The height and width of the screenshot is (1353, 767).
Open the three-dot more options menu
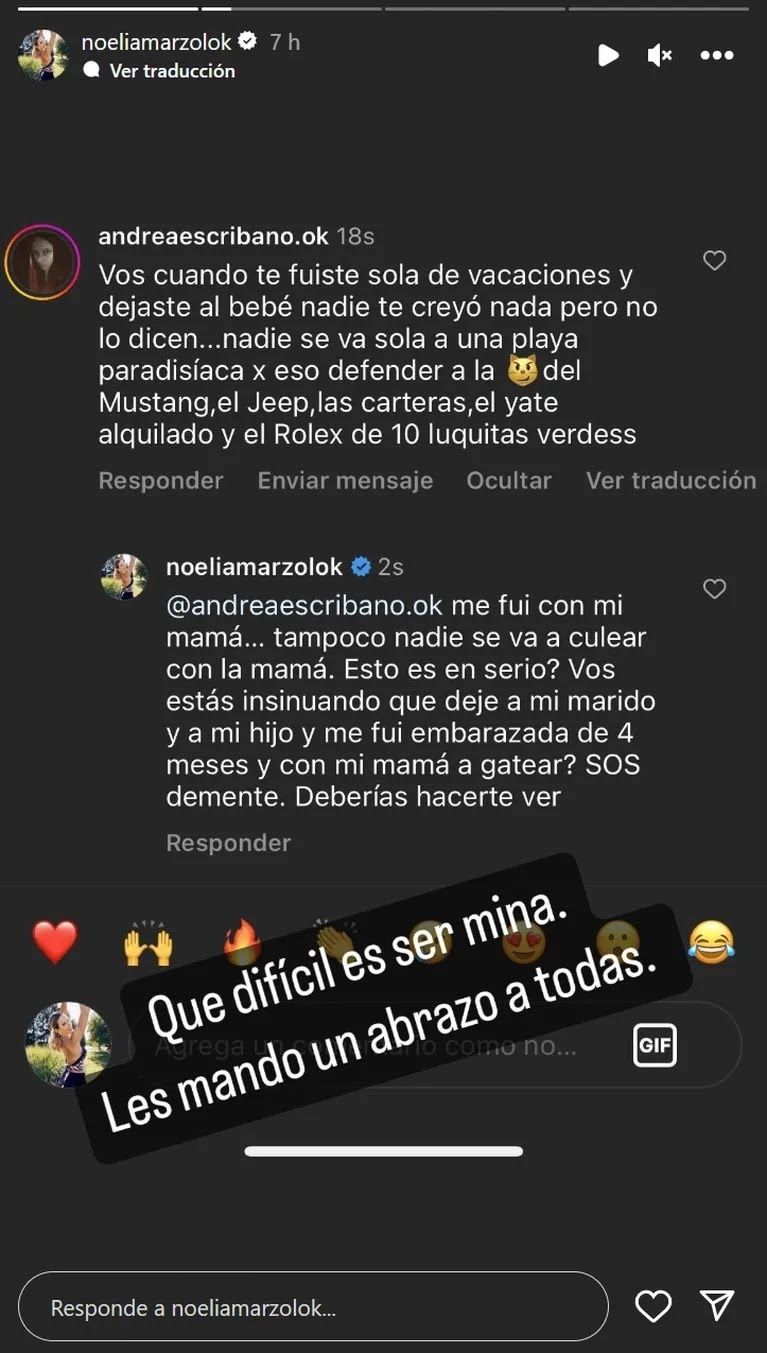[x=716, y=56]
